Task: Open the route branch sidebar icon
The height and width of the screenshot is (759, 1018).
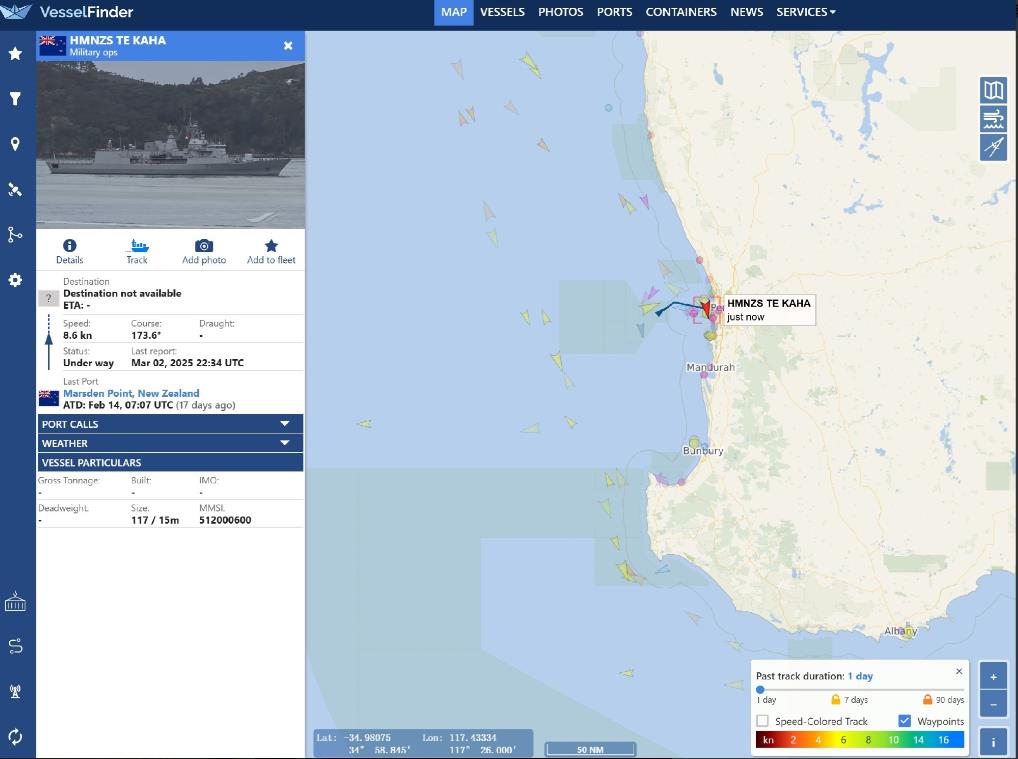Action: [x=15, y=234]
